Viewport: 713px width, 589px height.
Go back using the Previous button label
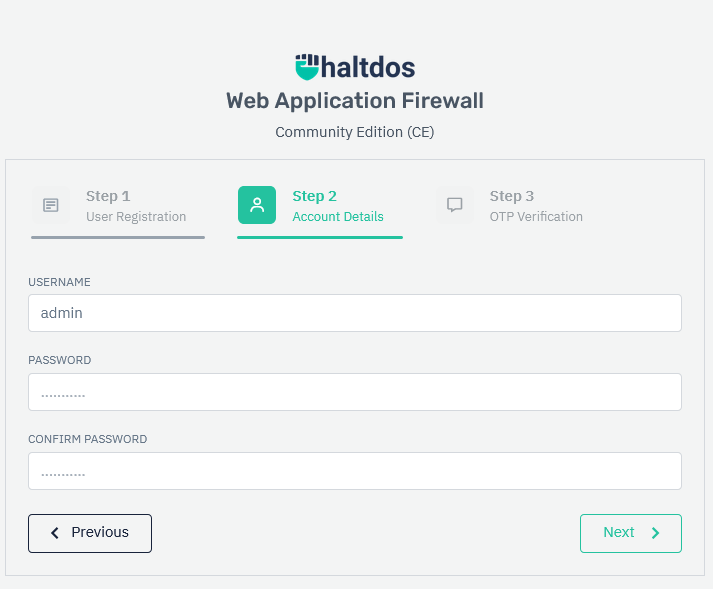pos(100,532)
